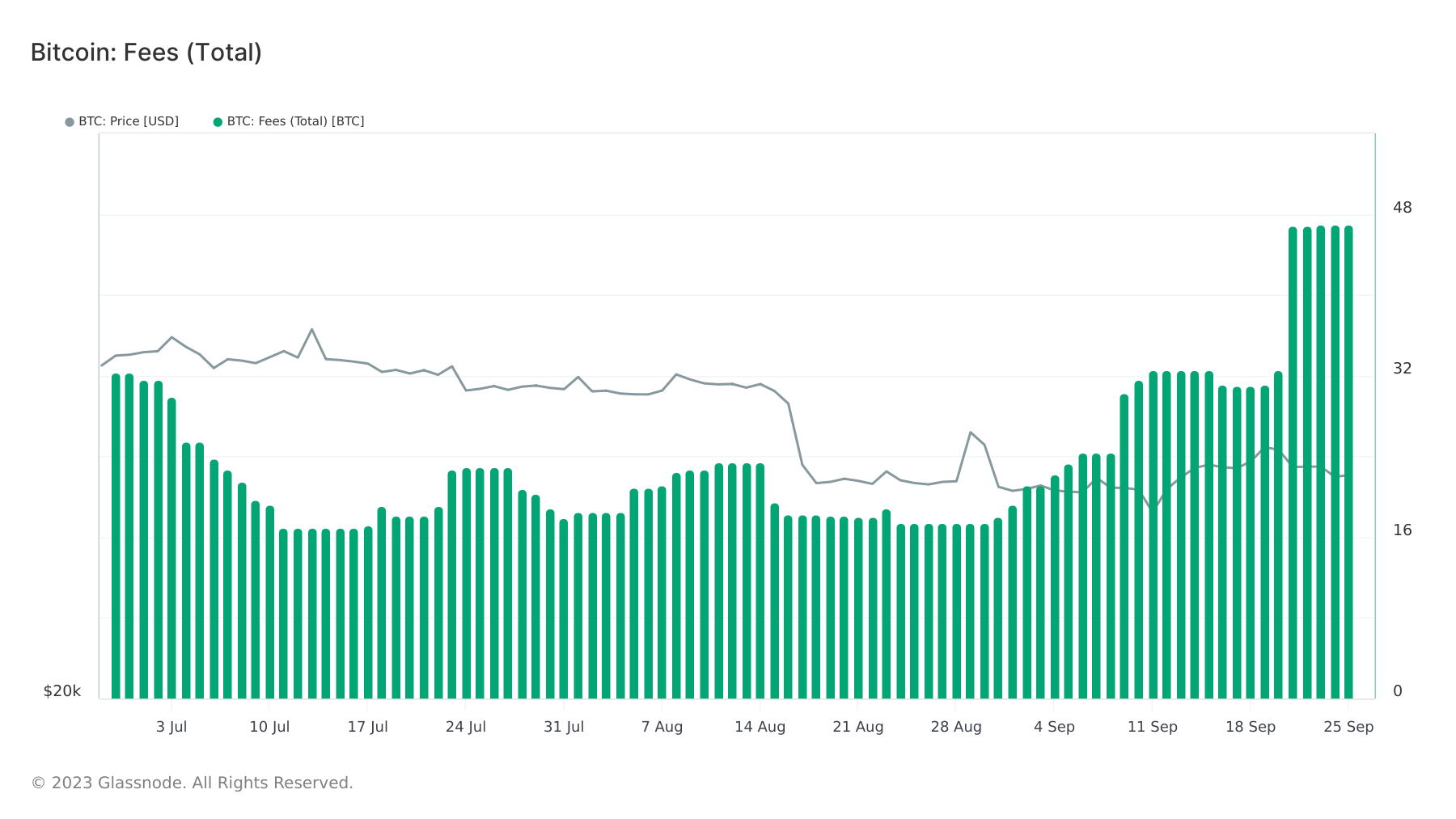
Task: Select the fees bar above 11 Sep
Action: tap(1153, 535)
